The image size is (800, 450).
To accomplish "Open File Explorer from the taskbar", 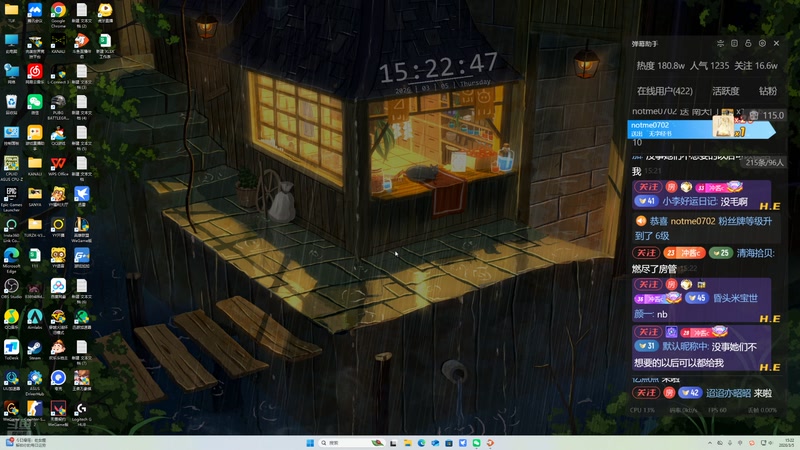I will [x=407, y=443].
